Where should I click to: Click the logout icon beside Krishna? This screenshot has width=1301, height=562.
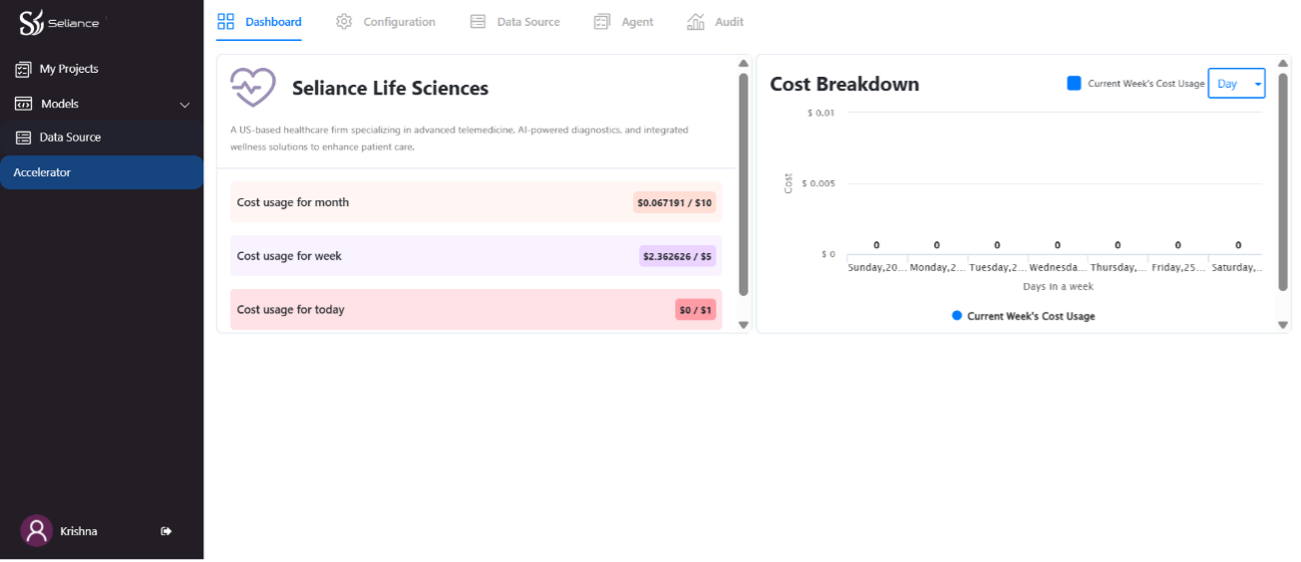tap(166, 531)
